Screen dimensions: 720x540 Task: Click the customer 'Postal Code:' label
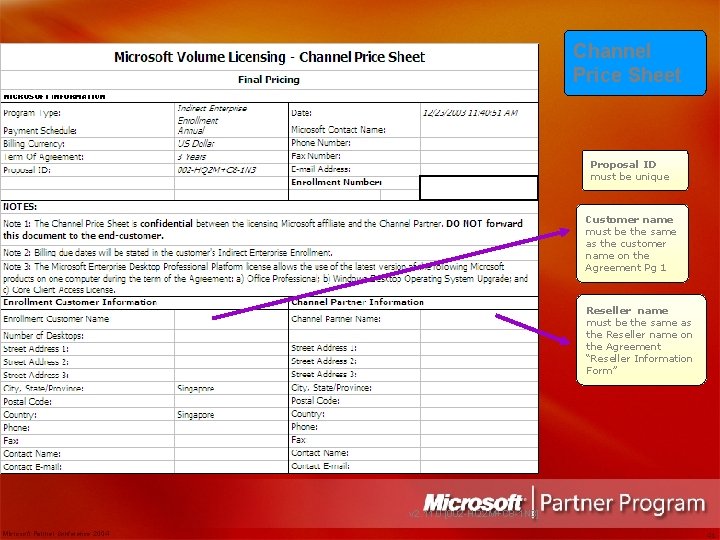click(x=27, y=402)
